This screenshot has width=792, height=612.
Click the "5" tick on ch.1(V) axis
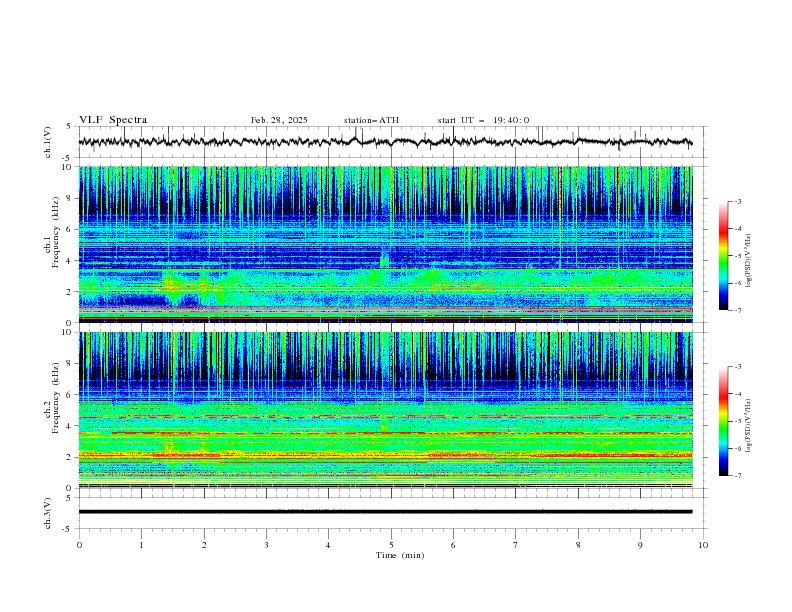(70, 127)
